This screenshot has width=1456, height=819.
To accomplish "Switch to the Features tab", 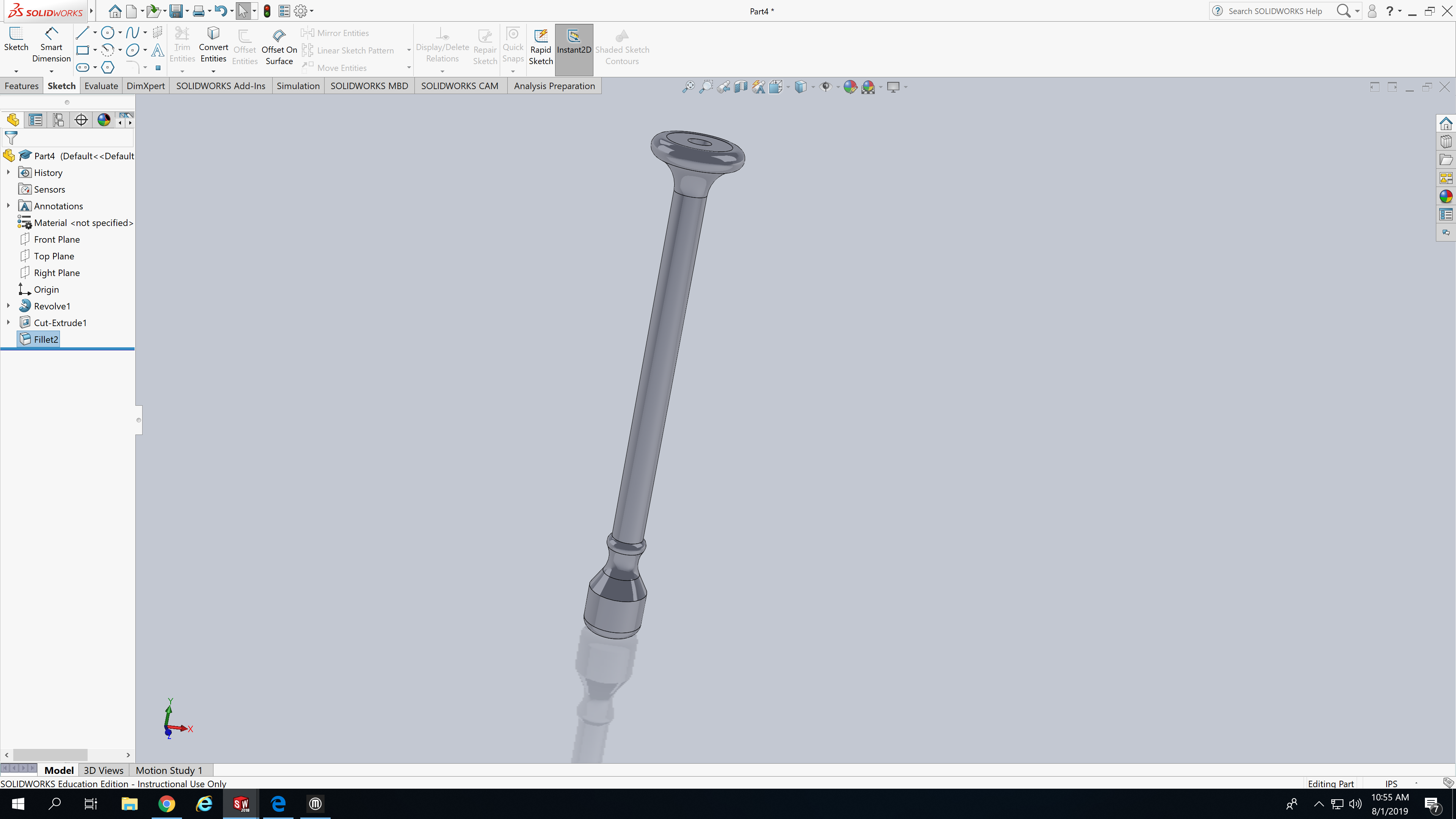I will point(22,86).
